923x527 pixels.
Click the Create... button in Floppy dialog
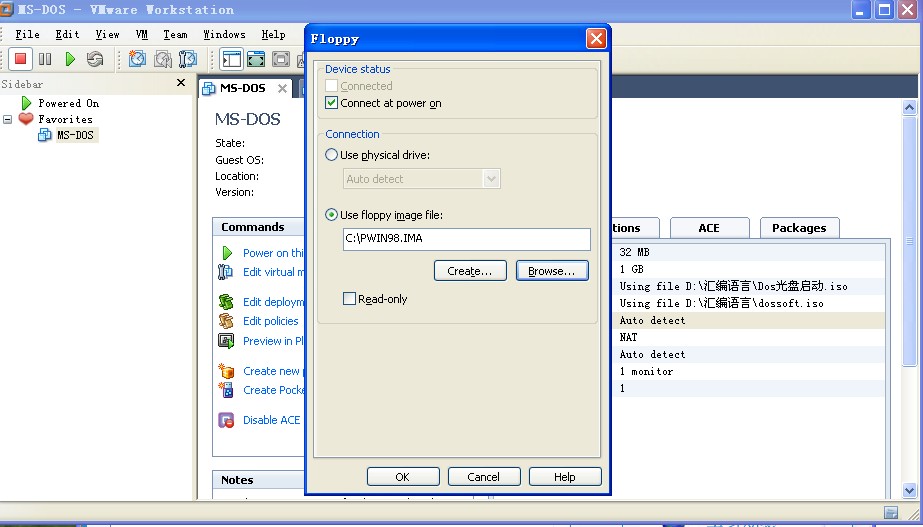pyautogui.click(x=470, y=271)
